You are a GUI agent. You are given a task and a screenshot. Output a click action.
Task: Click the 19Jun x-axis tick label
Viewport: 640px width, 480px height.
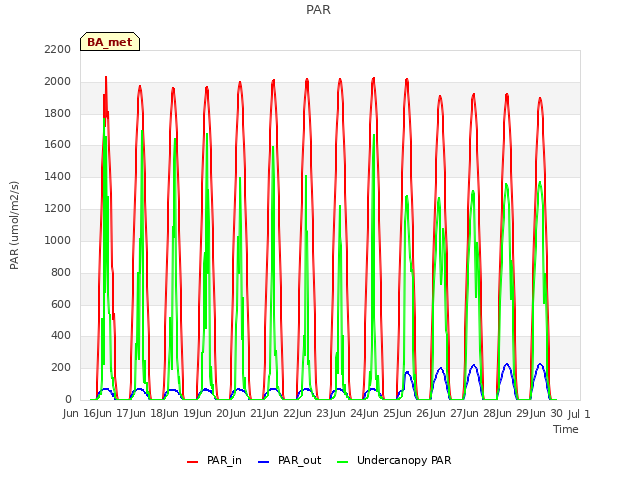tap(198, 414)
